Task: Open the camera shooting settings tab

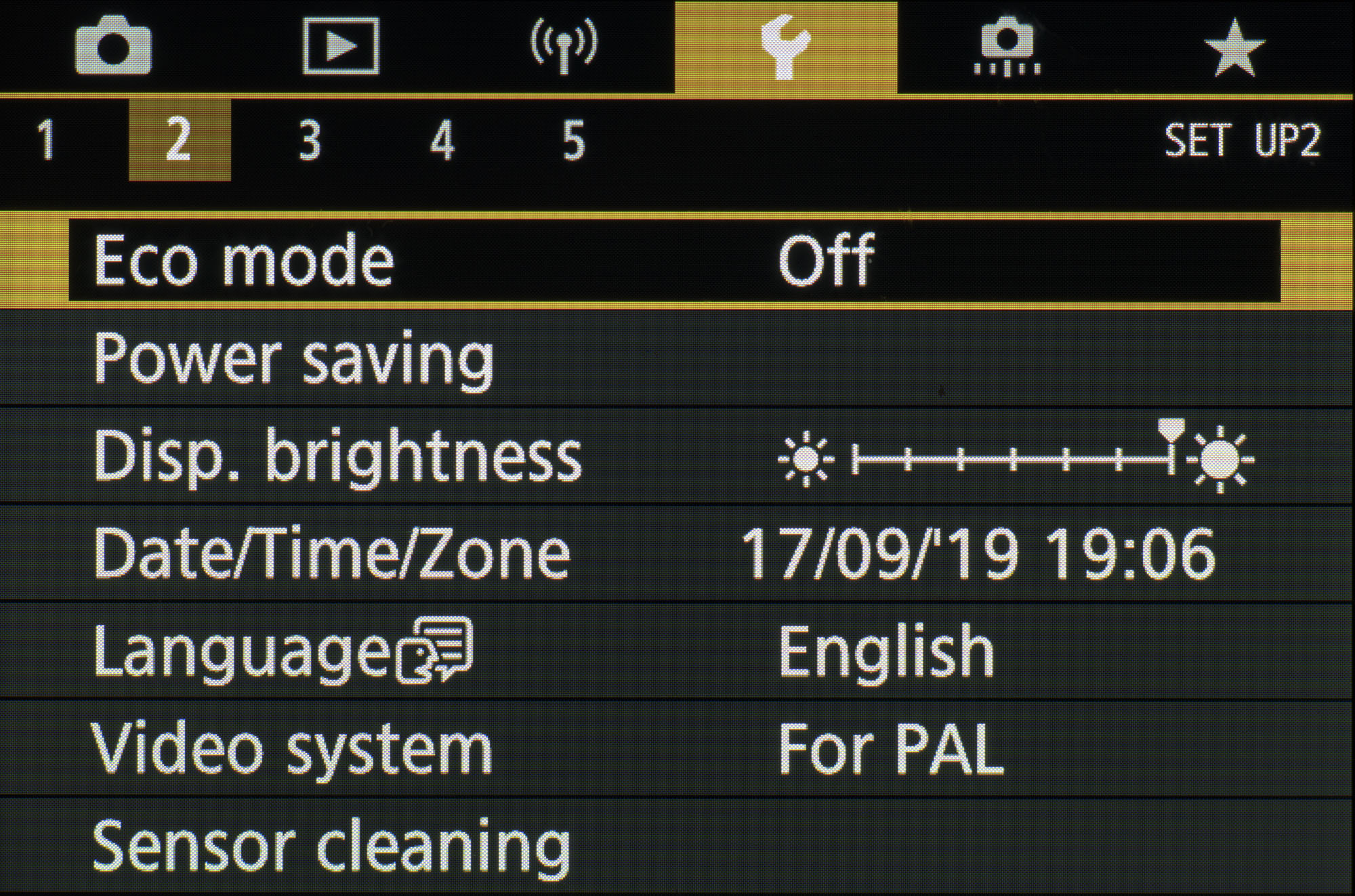Action: [x=113, y=47]
